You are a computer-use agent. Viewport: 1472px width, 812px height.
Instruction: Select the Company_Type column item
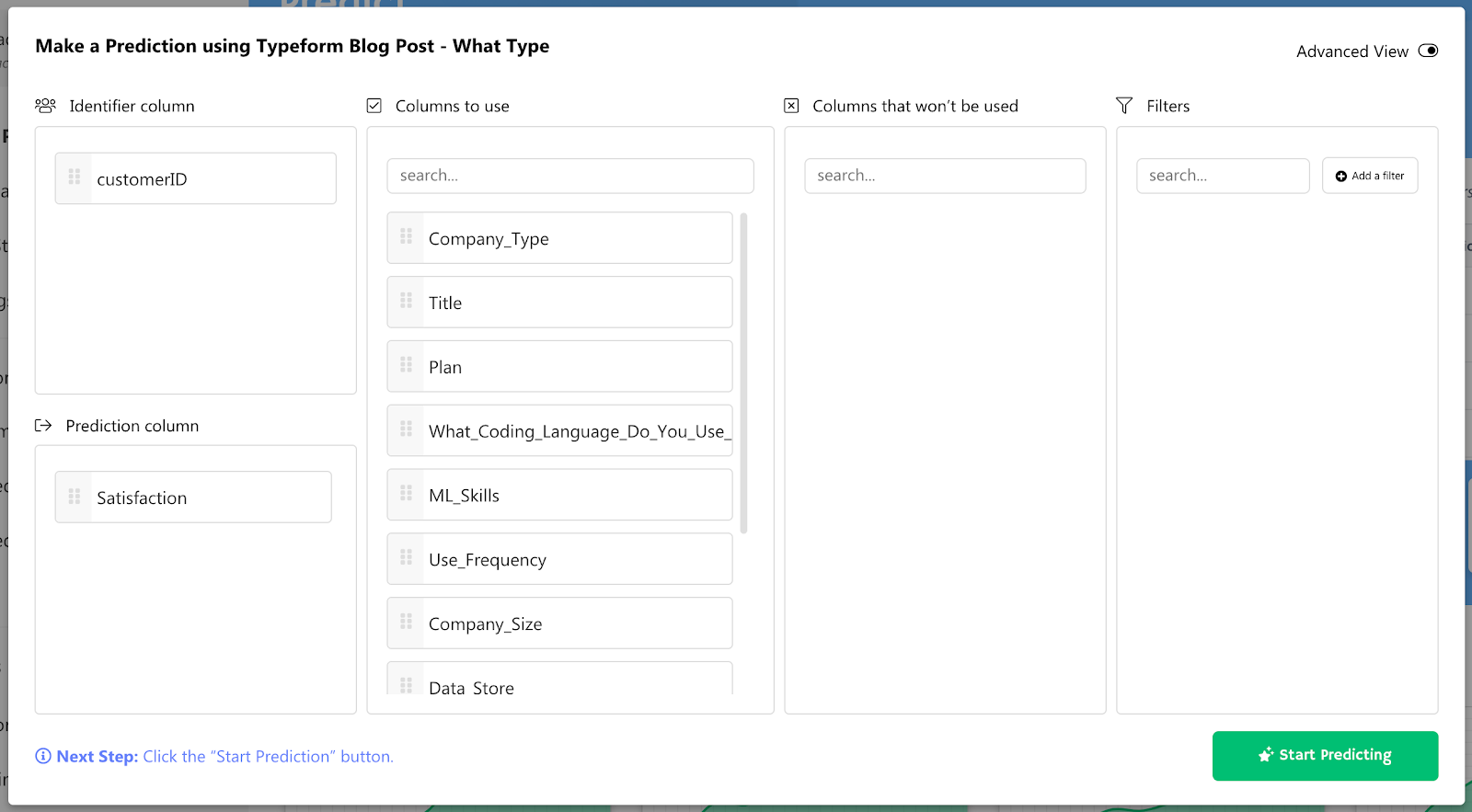coord(559,238)
